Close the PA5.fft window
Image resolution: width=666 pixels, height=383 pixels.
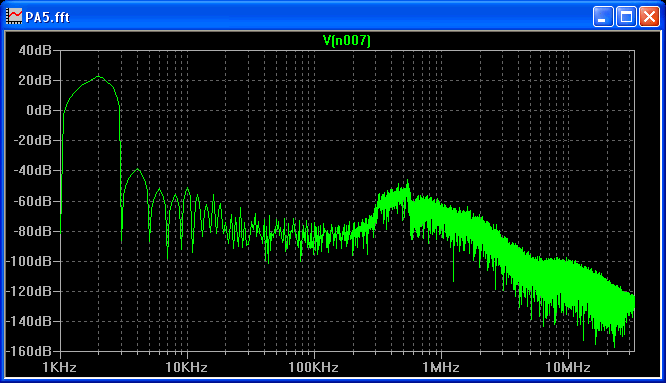pyautogui.click(x=649, y=17)
